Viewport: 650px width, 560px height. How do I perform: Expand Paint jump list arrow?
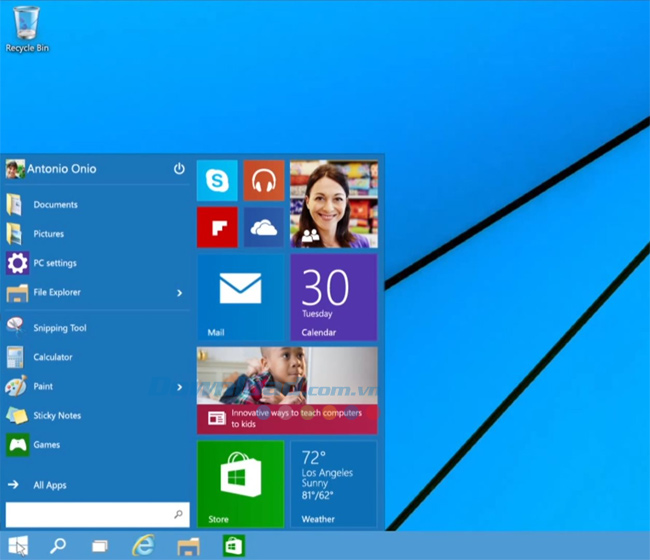pos(180,387)
